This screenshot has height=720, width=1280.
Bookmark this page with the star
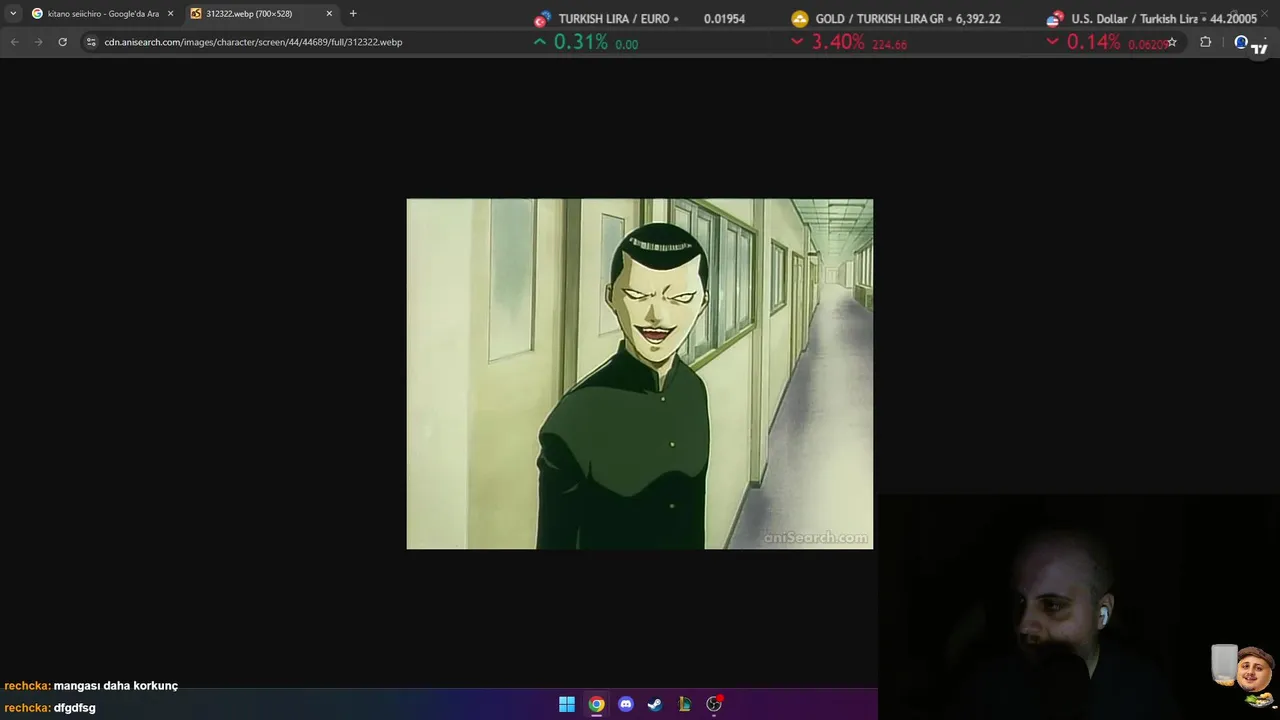coord(1172,42)
